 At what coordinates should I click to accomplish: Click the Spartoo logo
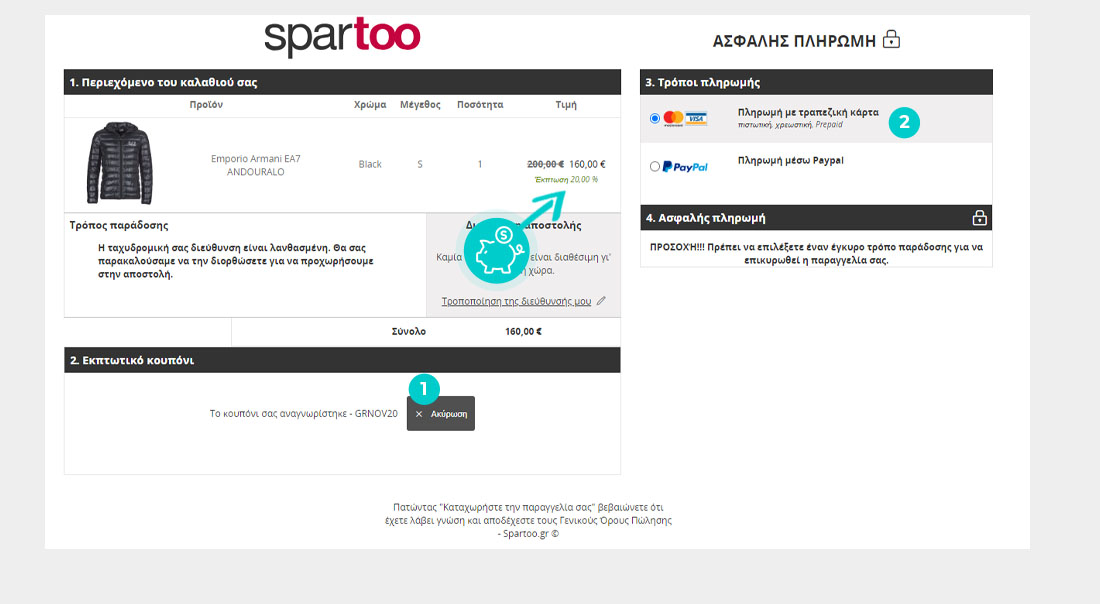[x=342, y=36]
